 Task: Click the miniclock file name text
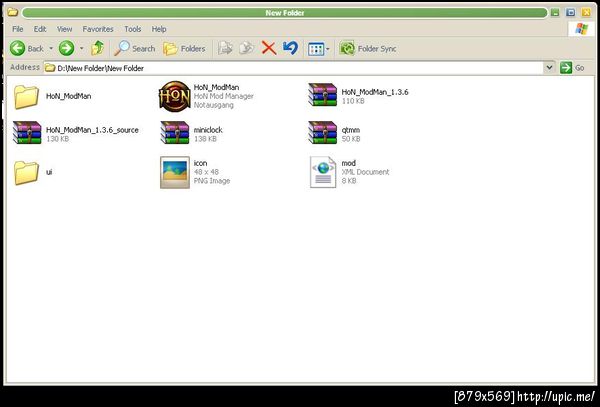coord(208,130)
